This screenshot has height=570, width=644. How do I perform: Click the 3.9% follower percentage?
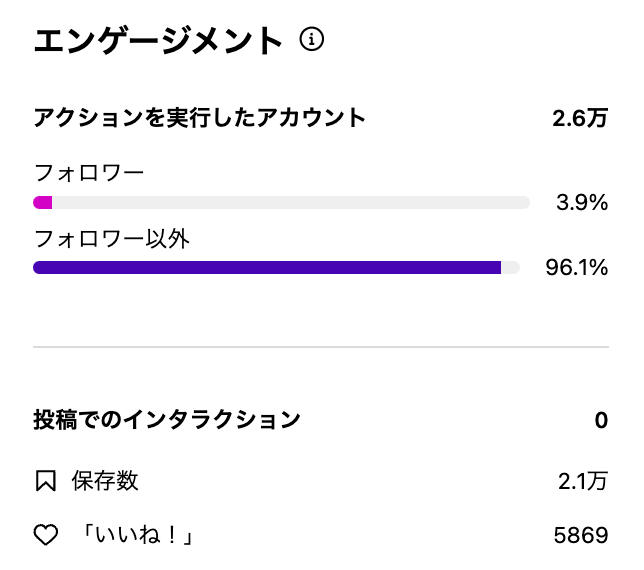[x=582, y=203]
